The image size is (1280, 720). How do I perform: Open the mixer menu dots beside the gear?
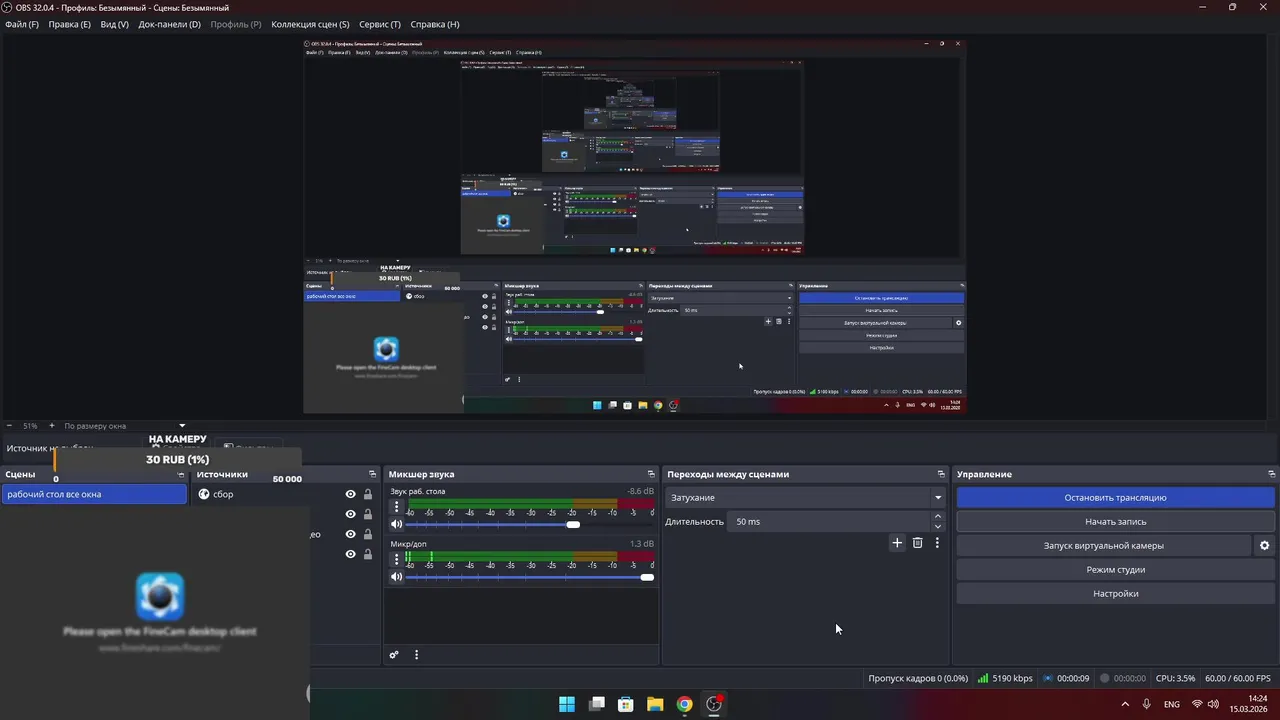click(416, 655)
